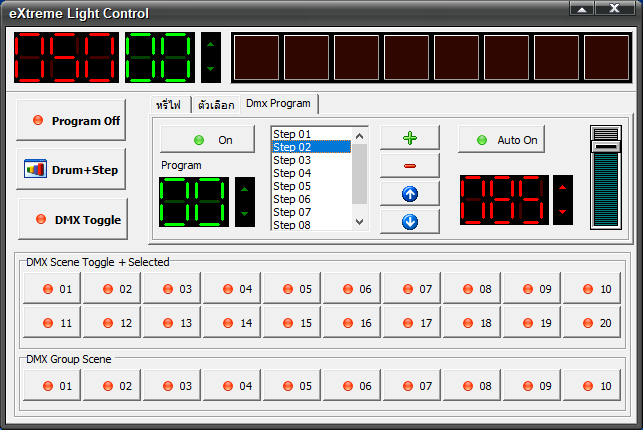Increase Program number with green up arrow
643x430 pixels.
245,189
